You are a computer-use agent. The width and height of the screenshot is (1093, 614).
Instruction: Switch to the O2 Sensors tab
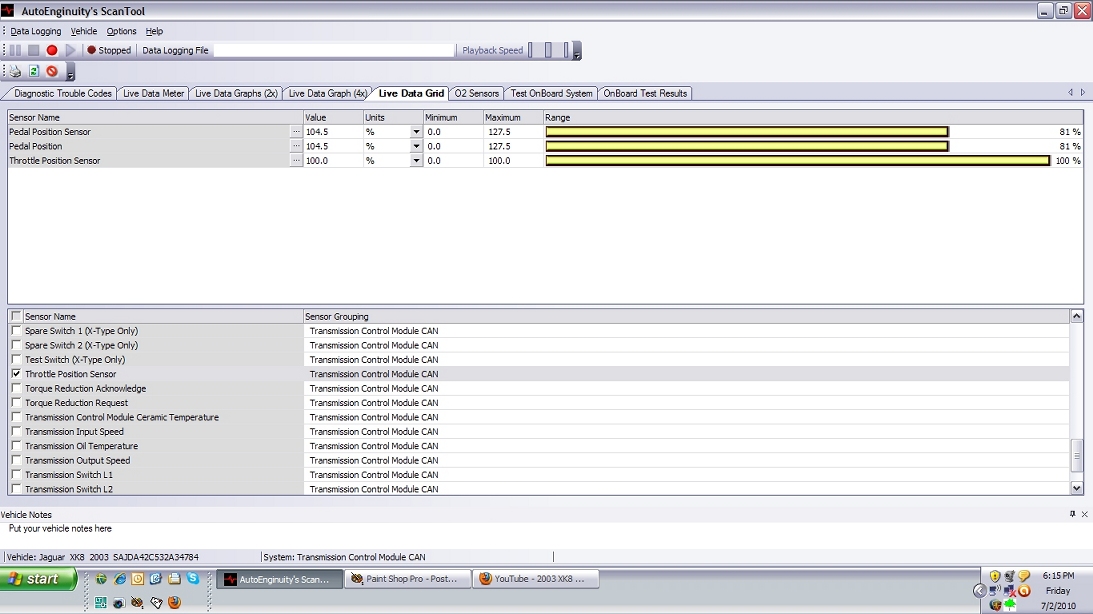click(x=477, y=93)
